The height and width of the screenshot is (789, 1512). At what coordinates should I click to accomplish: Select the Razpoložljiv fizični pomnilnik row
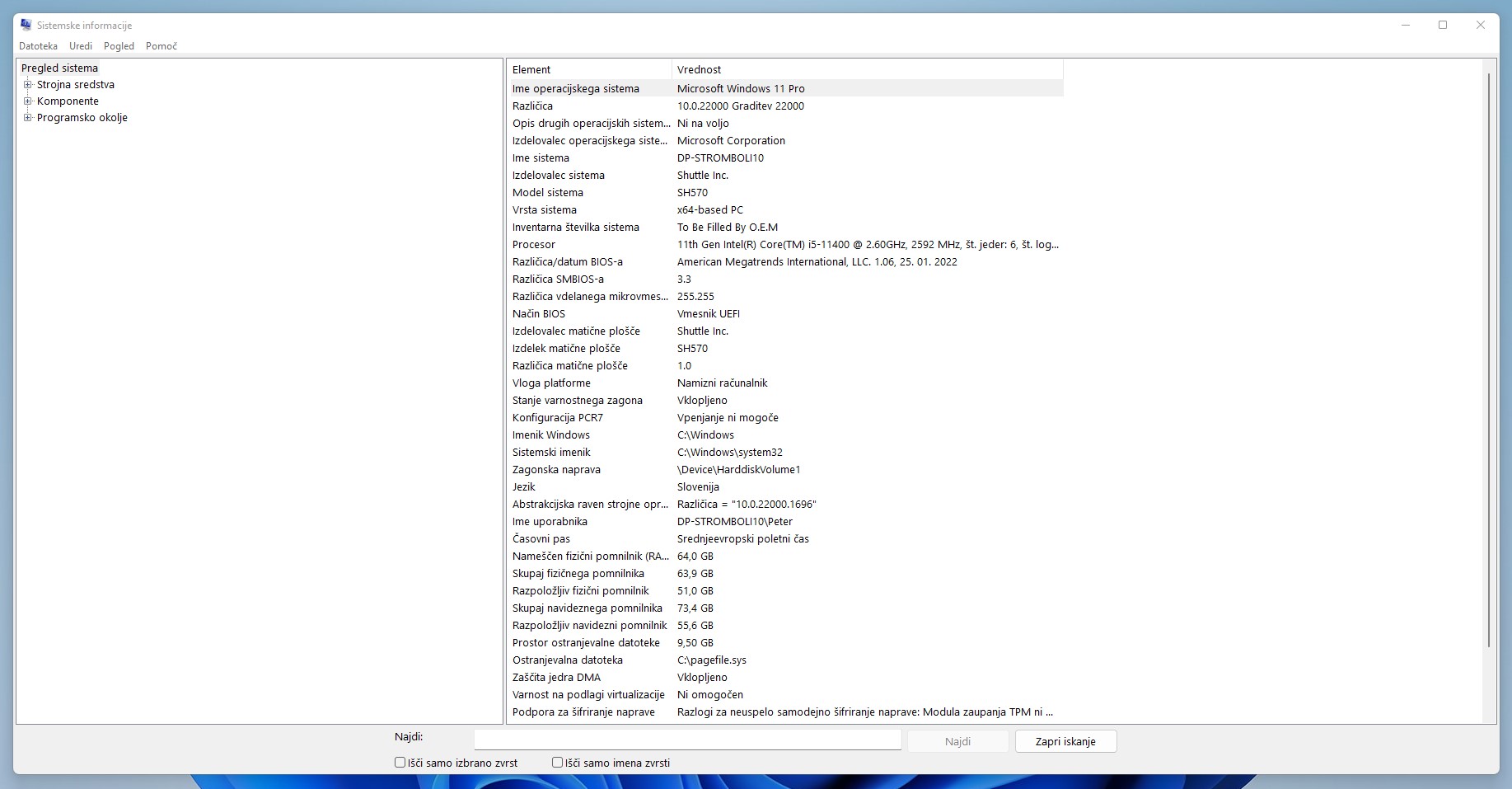(785, 590)
